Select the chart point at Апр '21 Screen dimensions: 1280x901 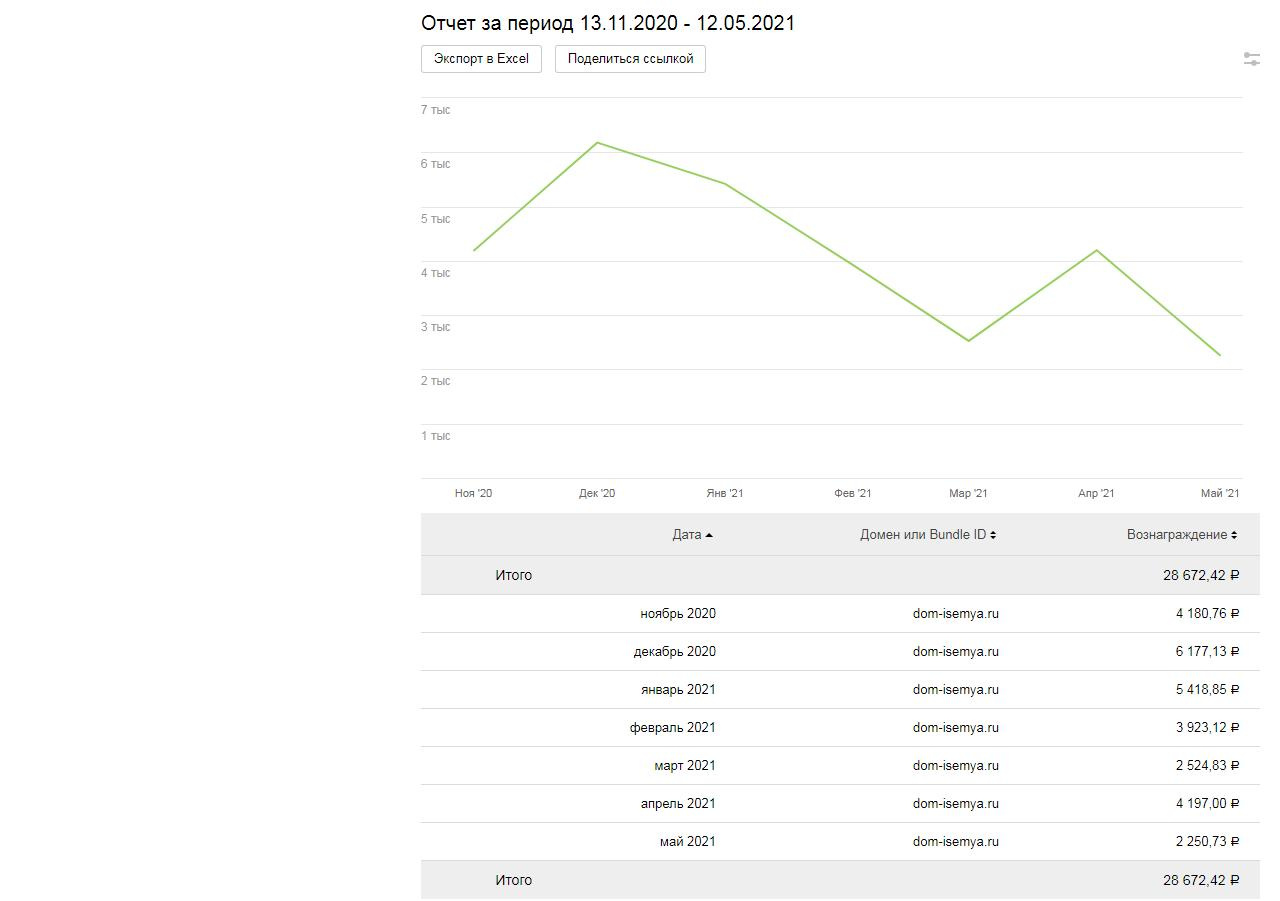1096,250
